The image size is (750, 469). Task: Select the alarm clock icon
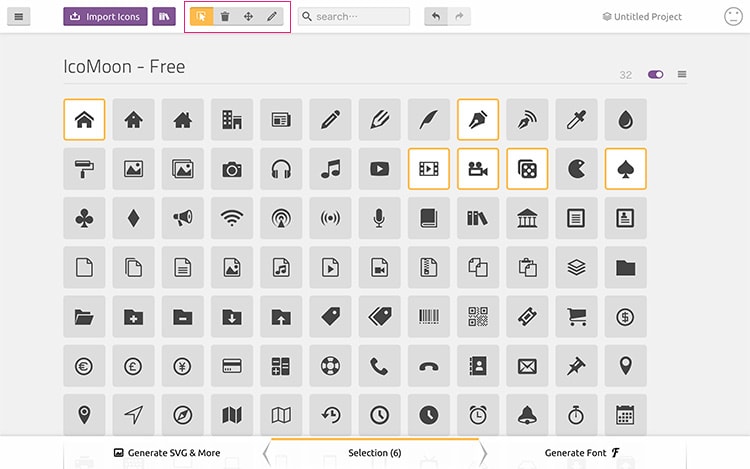pos(478,415)
